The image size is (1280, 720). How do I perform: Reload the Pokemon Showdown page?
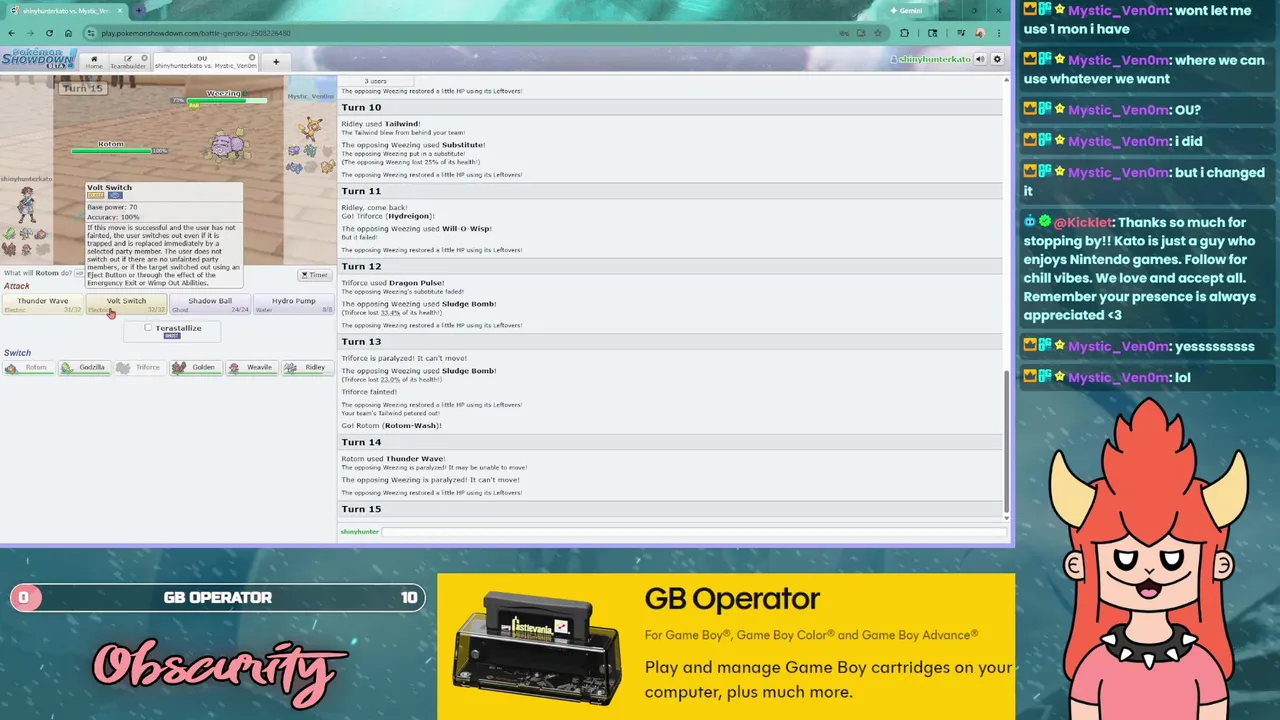coord(49,33)
